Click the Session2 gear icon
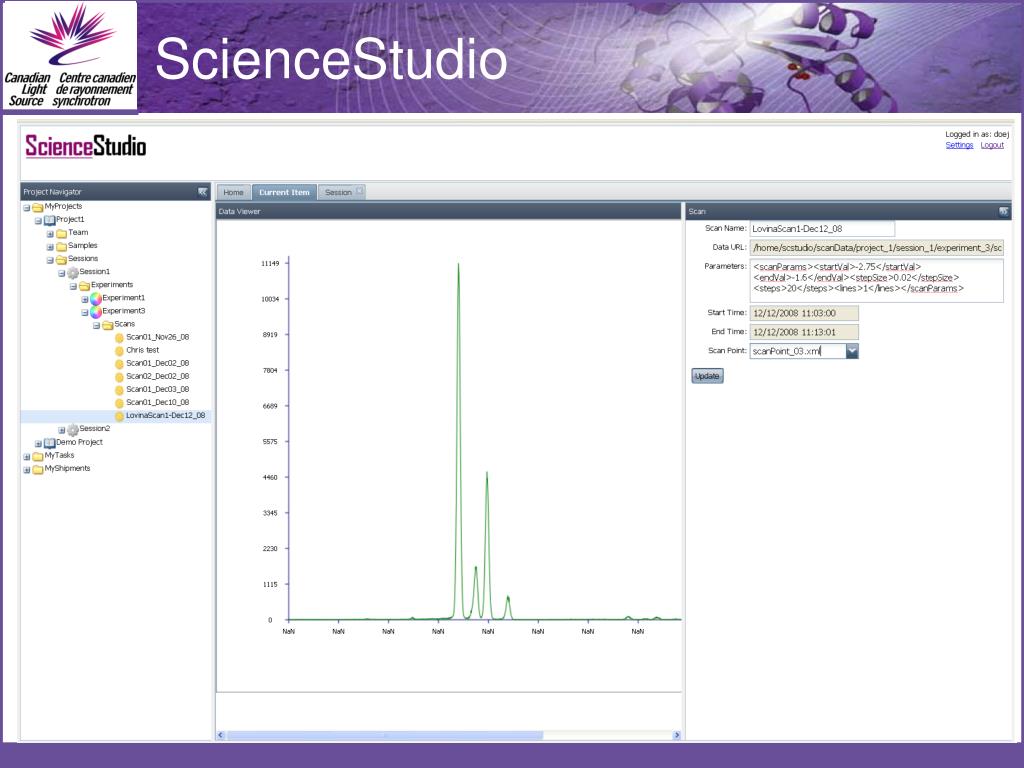This screenshot has width=1024, height=768. [72, 429]
